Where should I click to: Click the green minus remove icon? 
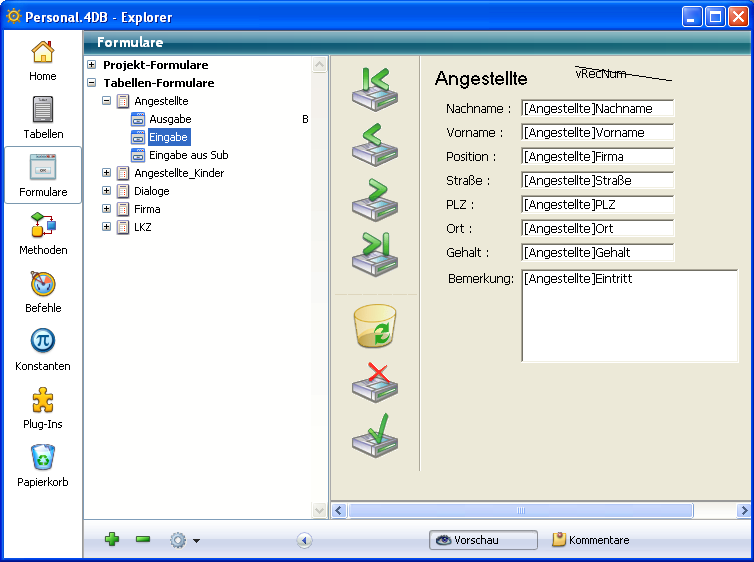[143, 540]
